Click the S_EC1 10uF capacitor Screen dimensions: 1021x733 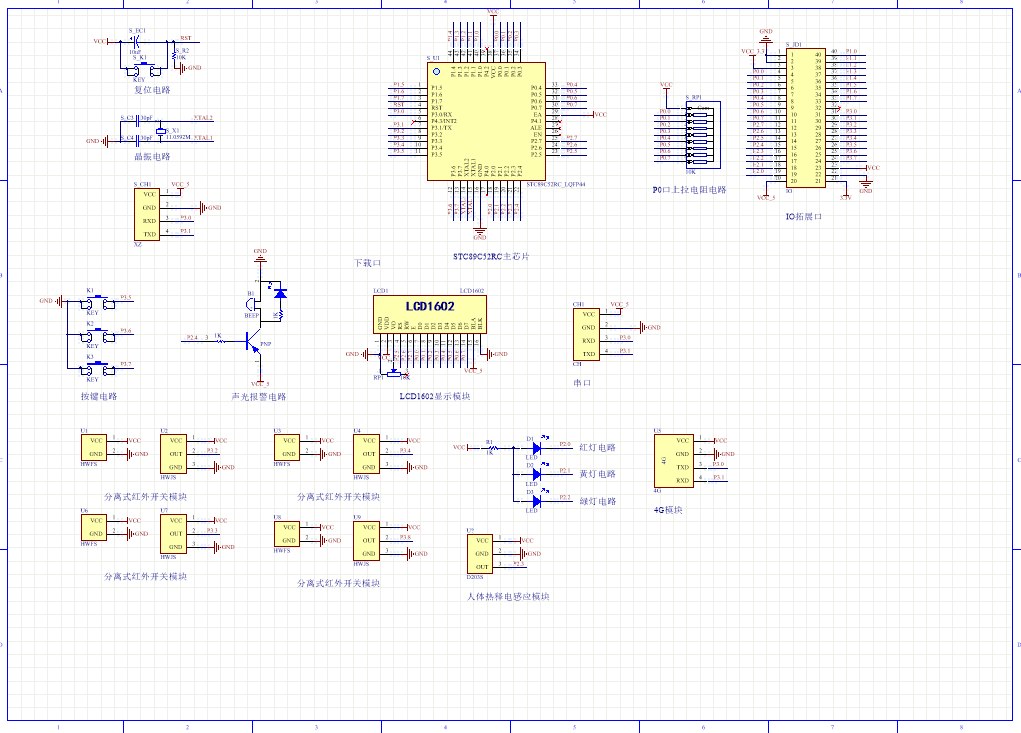tap(136, 42)
